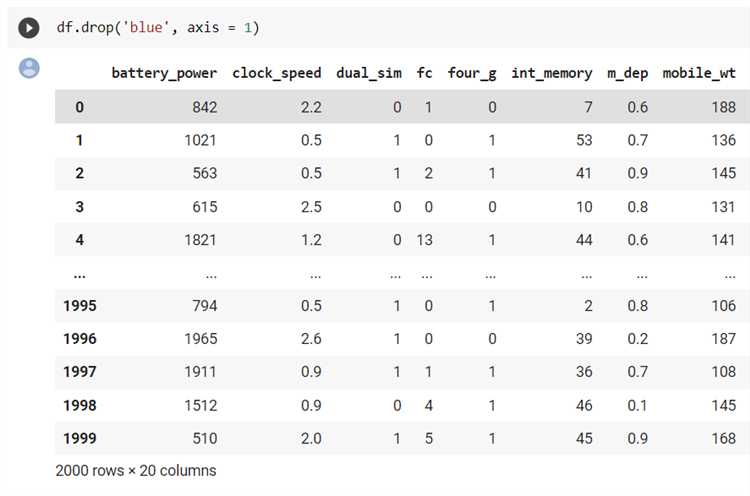The image size is (750, 496).
Task: Select row index 0
Action: click(79, 107)
